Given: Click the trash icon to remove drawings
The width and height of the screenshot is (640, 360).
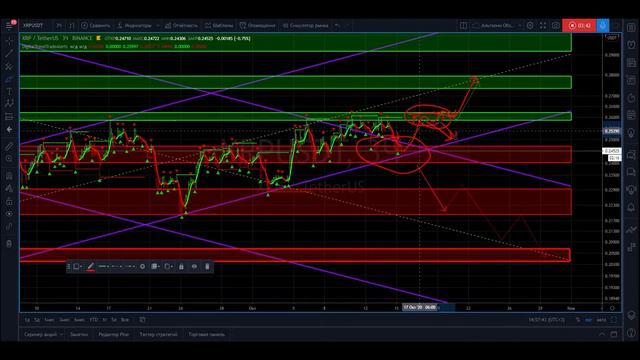Looking at the screenshot, I should point(9,244).
